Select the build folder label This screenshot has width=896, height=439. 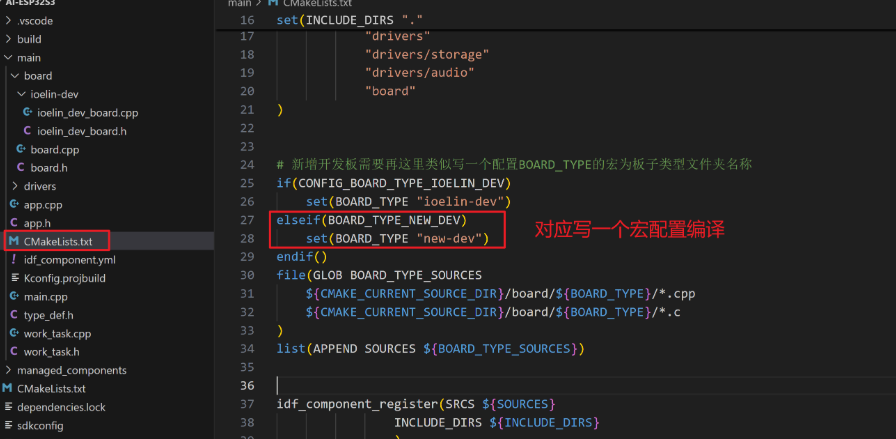29,39
